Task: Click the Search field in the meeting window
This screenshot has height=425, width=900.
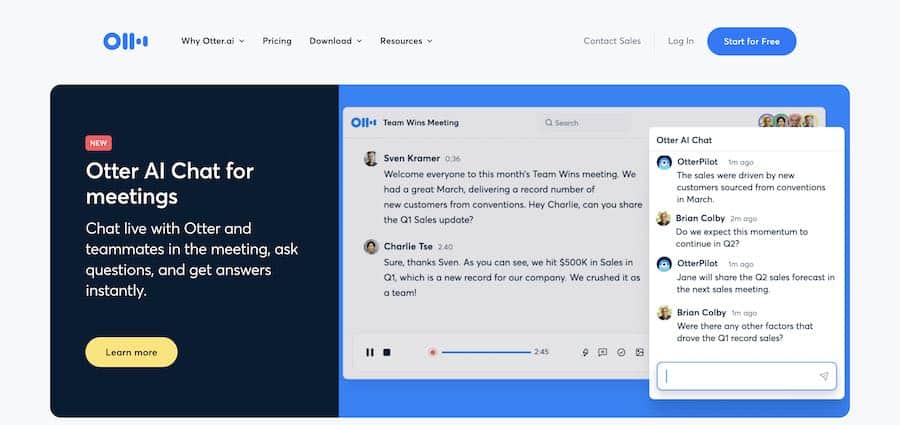Action: click(x=584, y=123)
